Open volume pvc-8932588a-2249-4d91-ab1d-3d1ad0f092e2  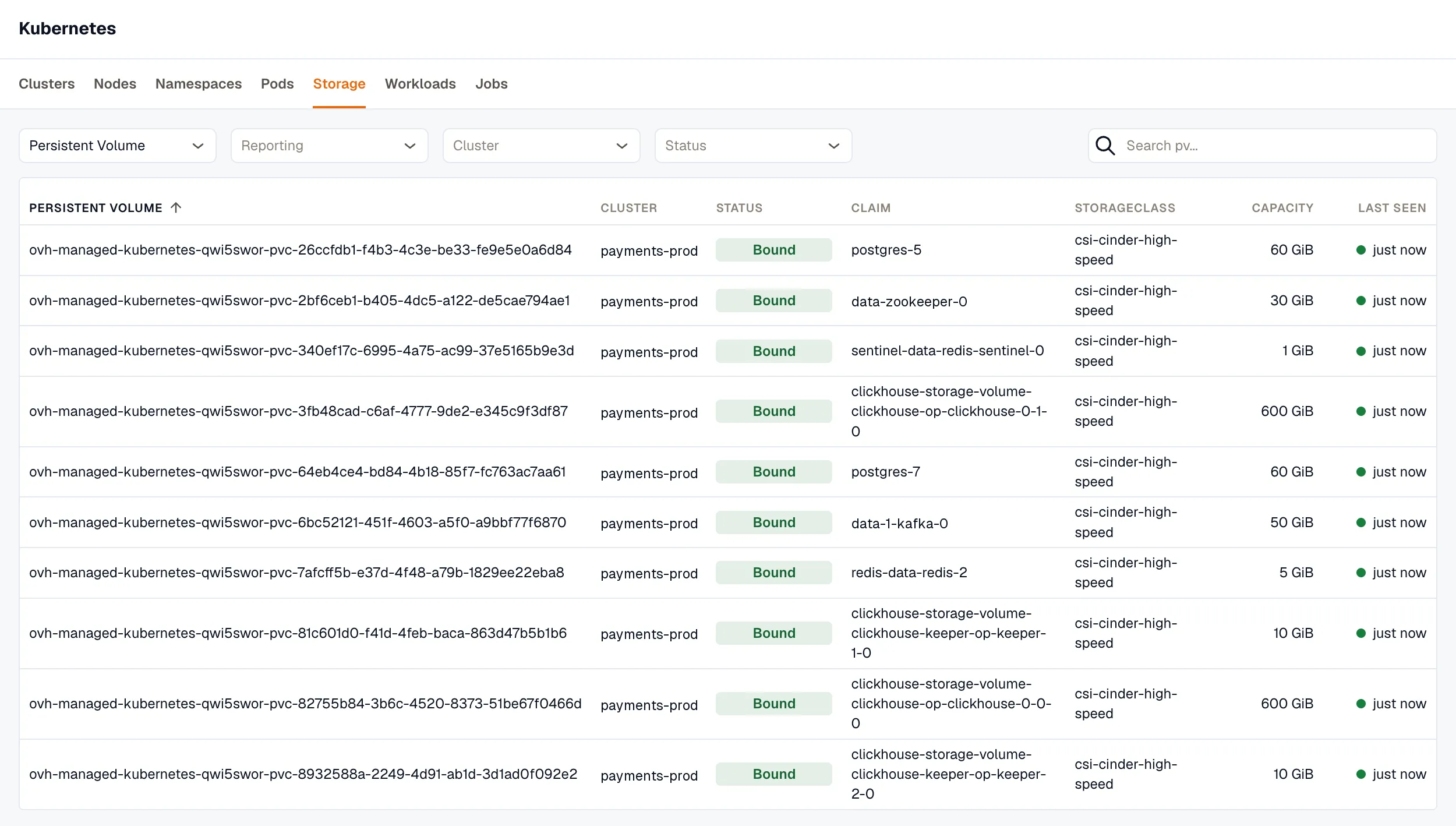coord(303,774)
